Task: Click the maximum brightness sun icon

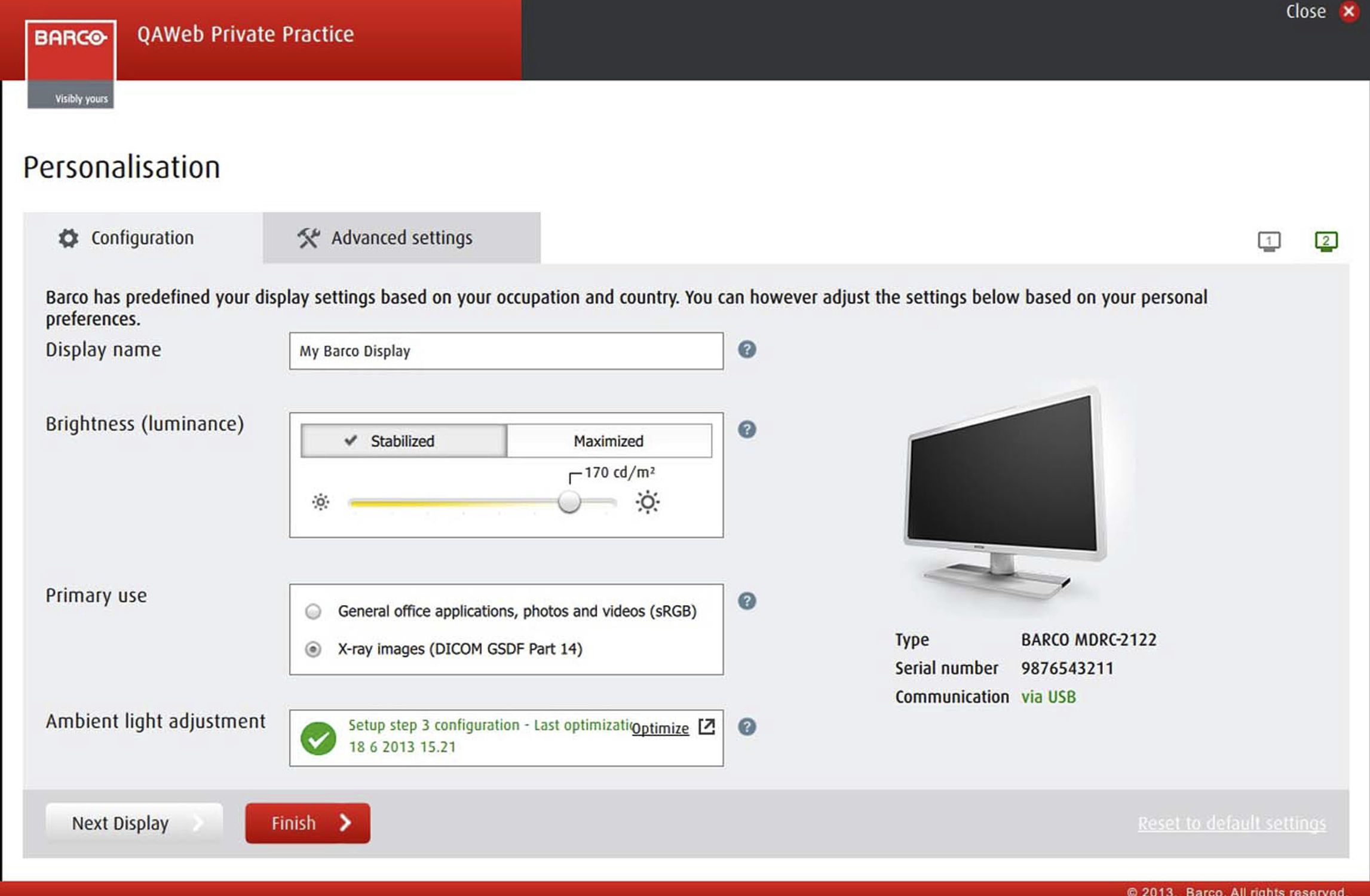Action: 647,502
